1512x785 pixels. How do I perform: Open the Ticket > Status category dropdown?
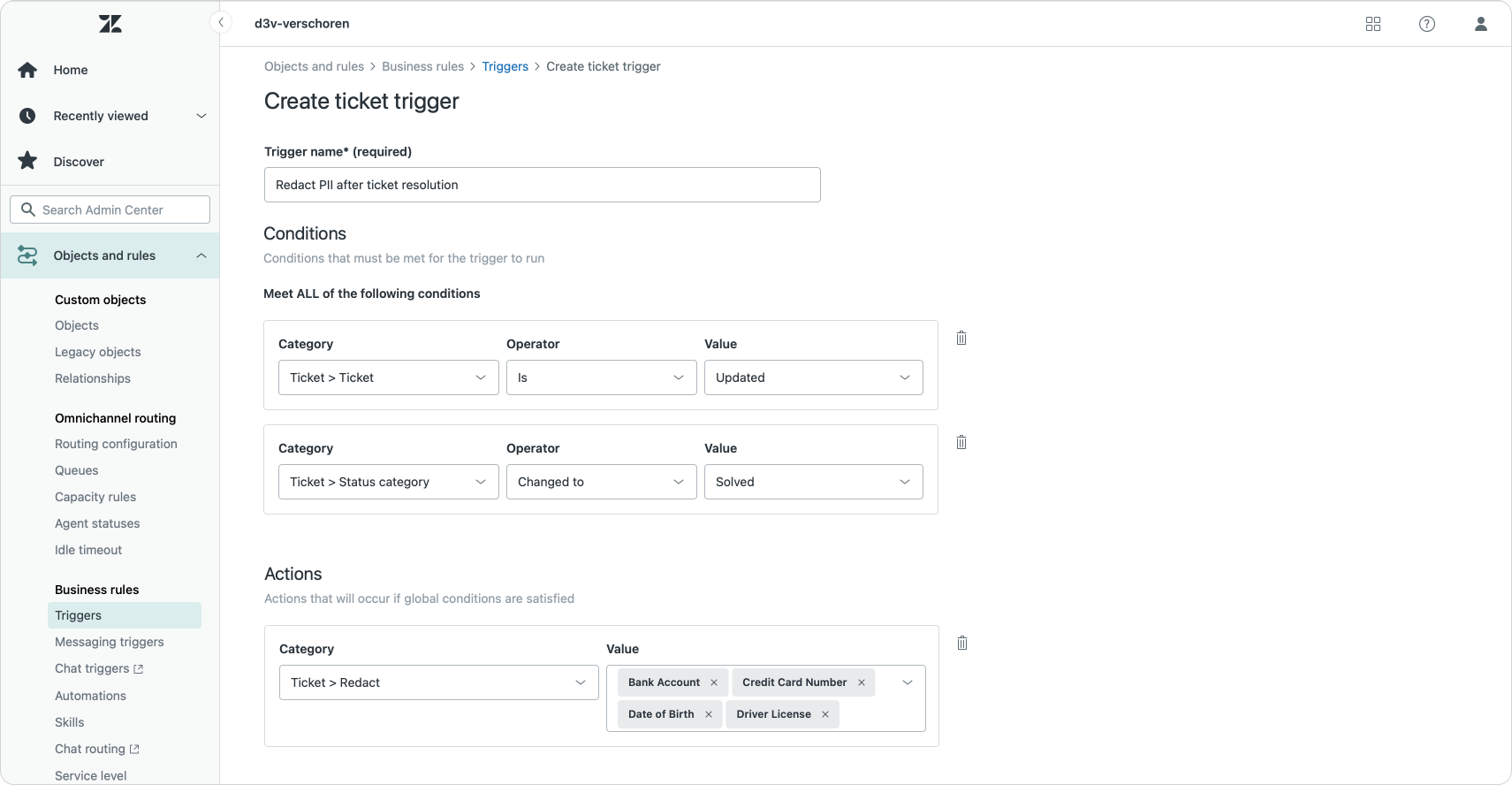(x=388, y=482)
